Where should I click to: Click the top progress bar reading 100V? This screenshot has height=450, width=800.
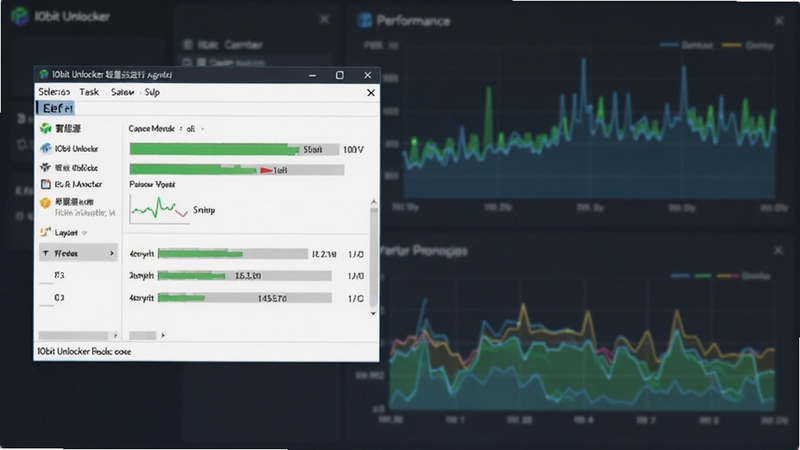234,149
